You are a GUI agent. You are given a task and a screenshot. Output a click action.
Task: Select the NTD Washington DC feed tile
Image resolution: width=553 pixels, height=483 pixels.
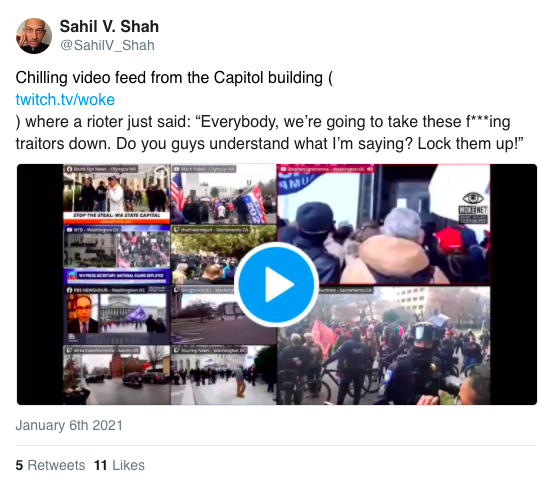click(117, 255)
